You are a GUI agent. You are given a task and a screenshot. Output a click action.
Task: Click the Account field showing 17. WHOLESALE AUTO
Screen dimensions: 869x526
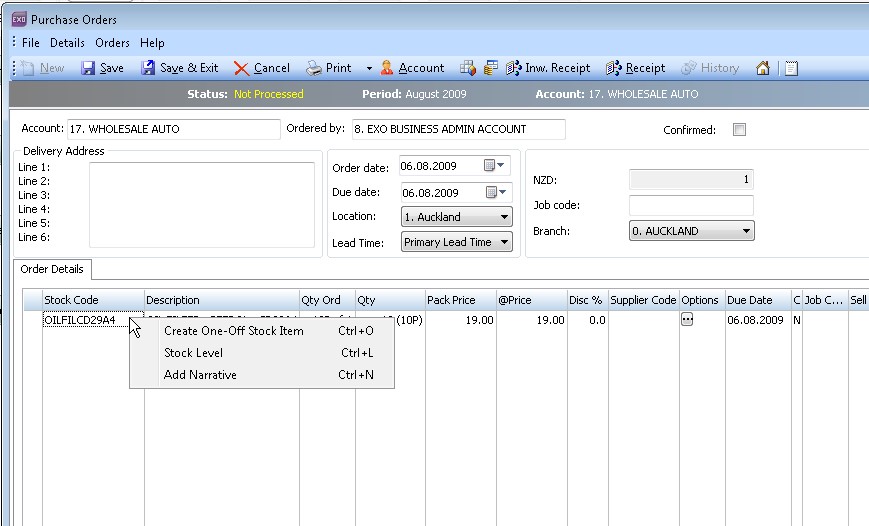point(173,129)
